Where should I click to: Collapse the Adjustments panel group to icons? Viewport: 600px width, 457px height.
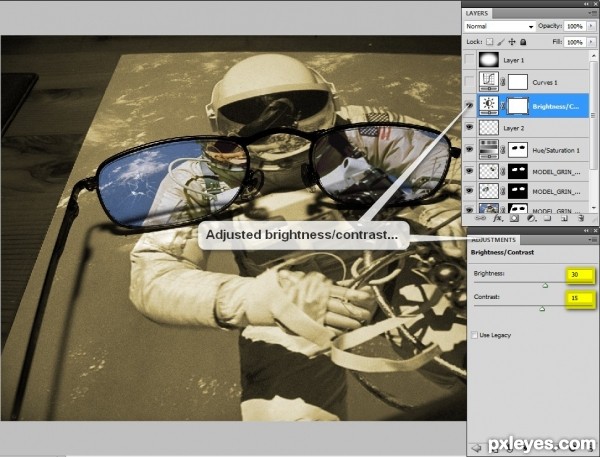[587, 230]
